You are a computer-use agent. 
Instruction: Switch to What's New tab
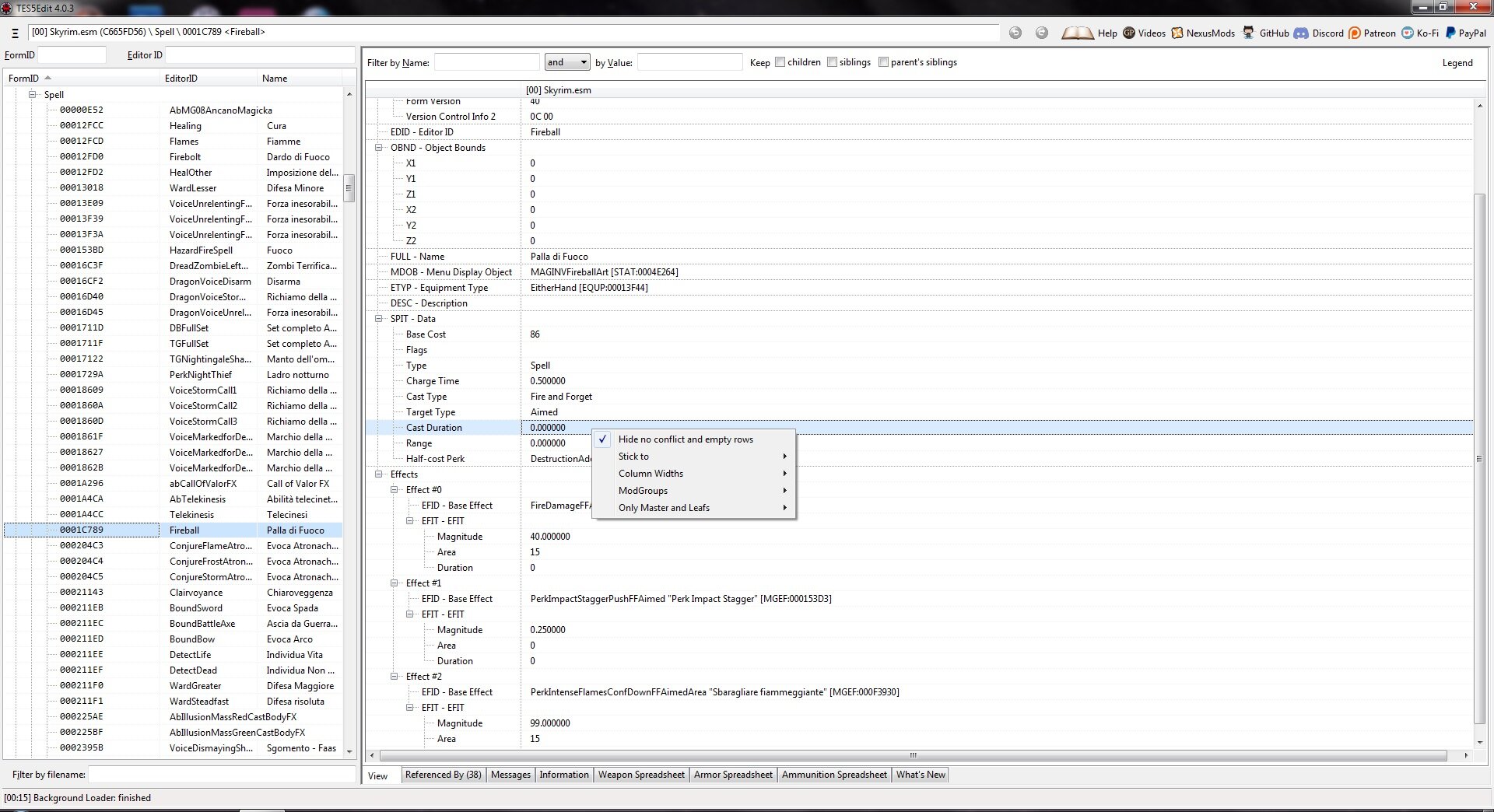(x=921, y=775)
